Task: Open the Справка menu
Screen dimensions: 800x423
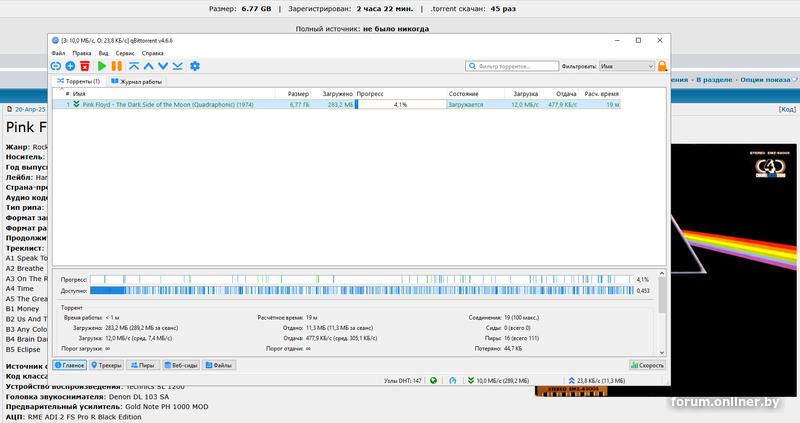Action: 153,53
